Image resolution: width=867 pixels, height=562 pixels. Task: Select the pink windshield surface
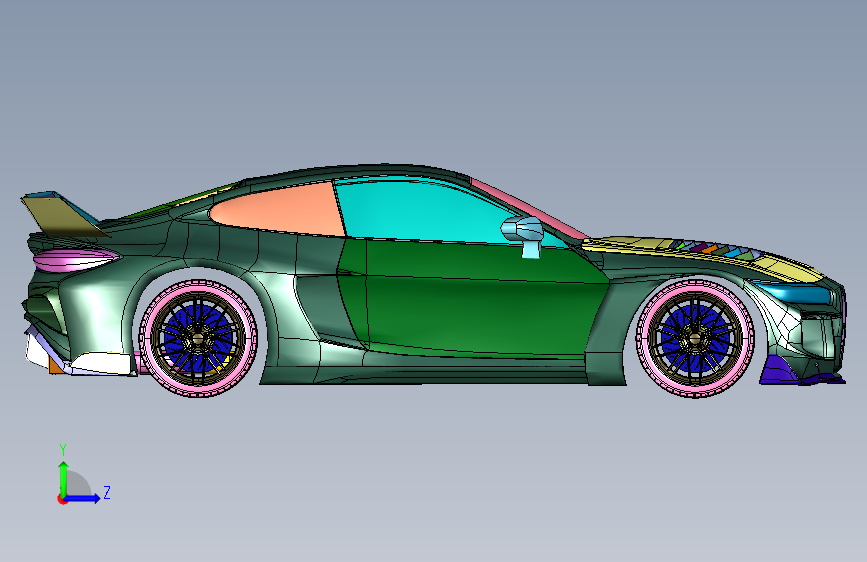528,207
